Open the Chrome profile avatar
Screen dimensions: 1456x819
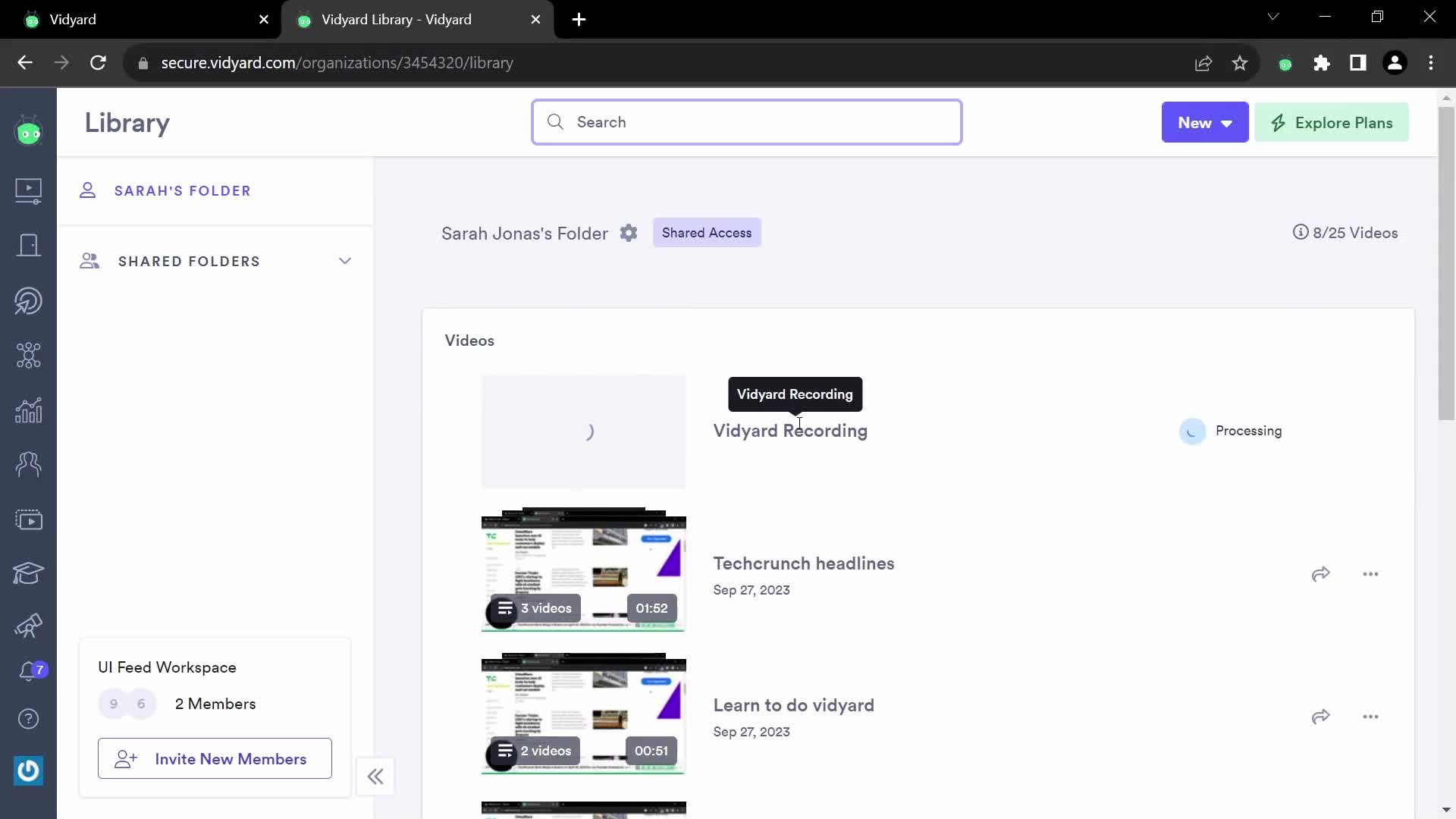point(1395,63)
